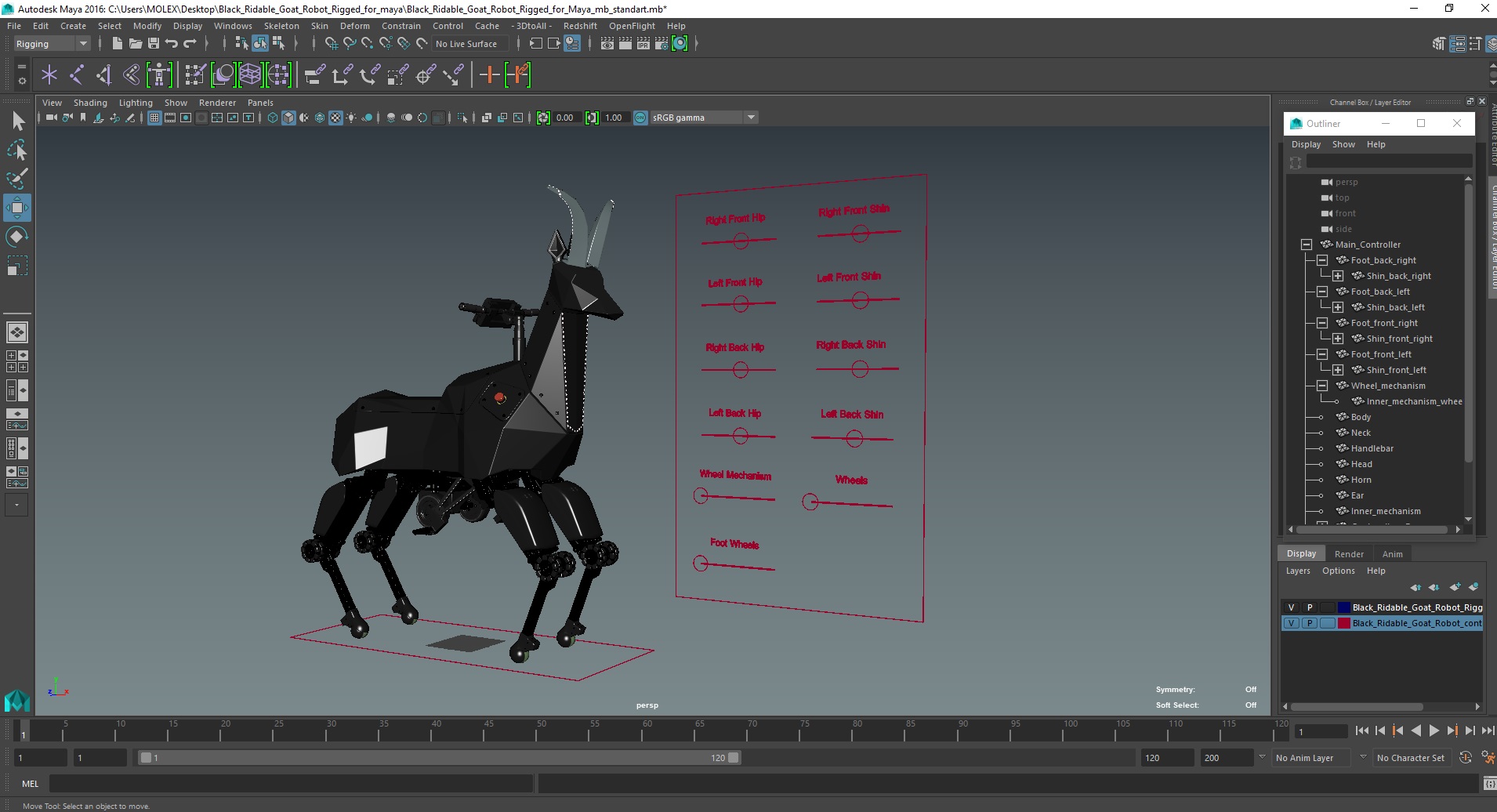Click the blue color swatch of Rigg layer

(x=1343, y=607)
